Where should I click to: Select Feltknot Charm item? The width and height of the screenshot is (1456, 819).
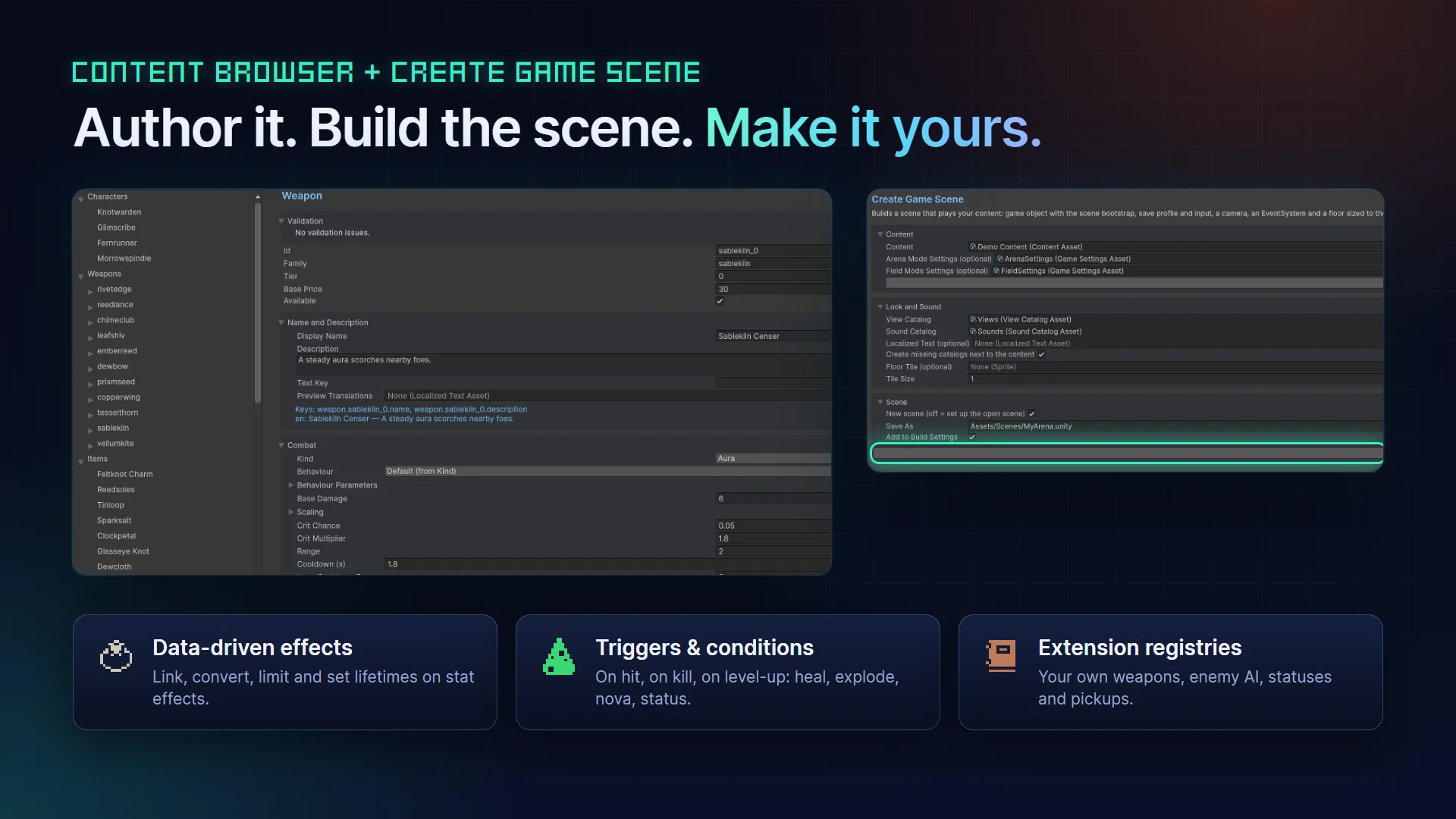124,474
